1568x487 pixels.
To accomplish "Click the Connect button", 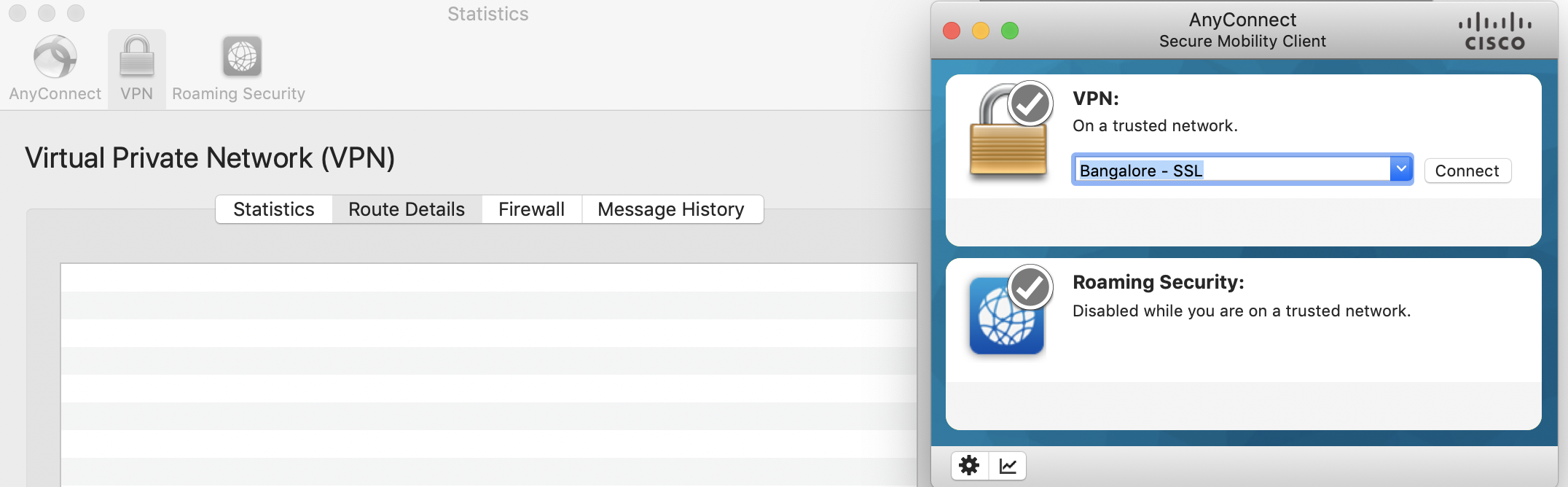I will 1467,171.
